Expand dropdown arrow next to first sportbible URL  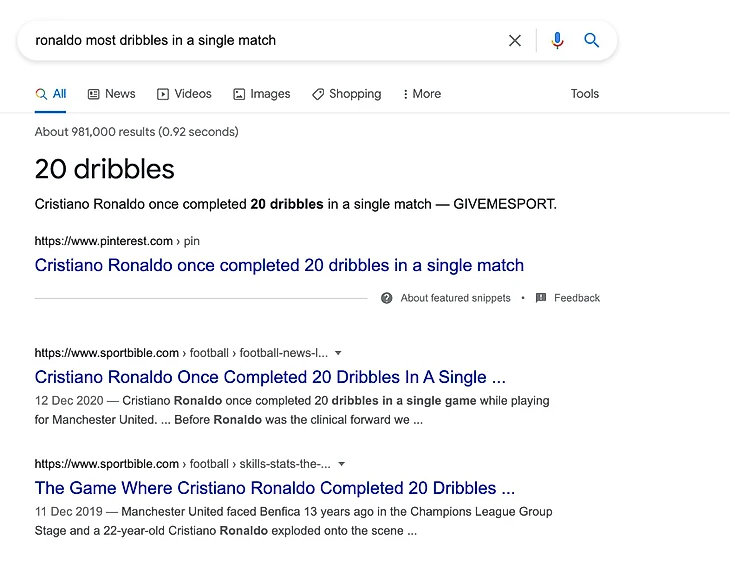click(x=339, y=353)
